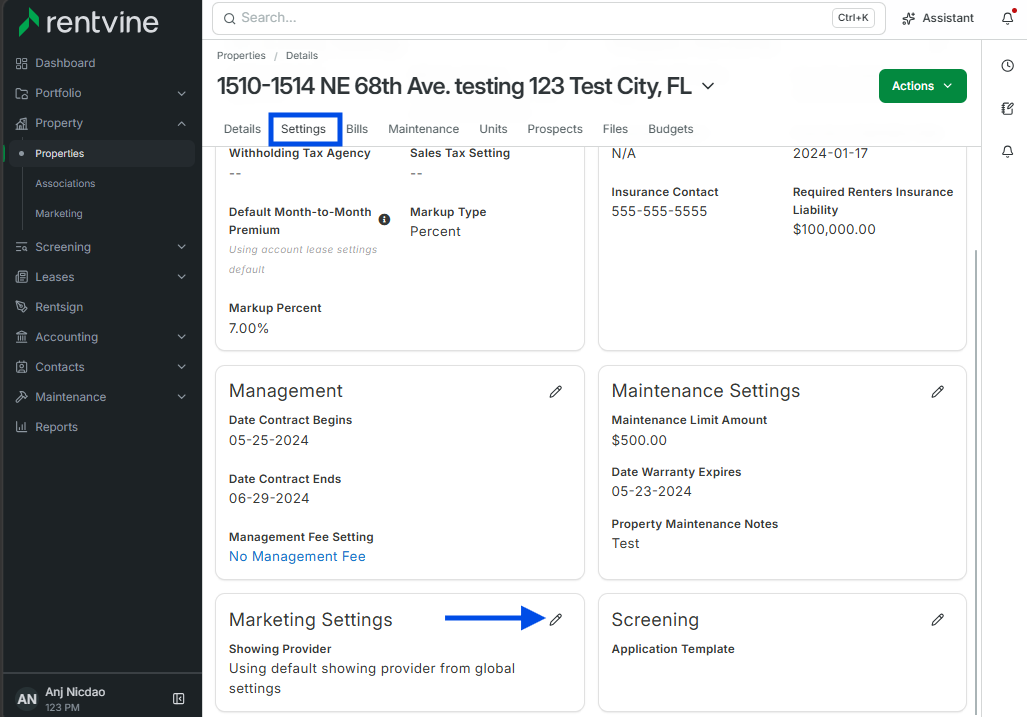
Task: Click the $500.00 maintenance limit value
Action: coord(639,440)
